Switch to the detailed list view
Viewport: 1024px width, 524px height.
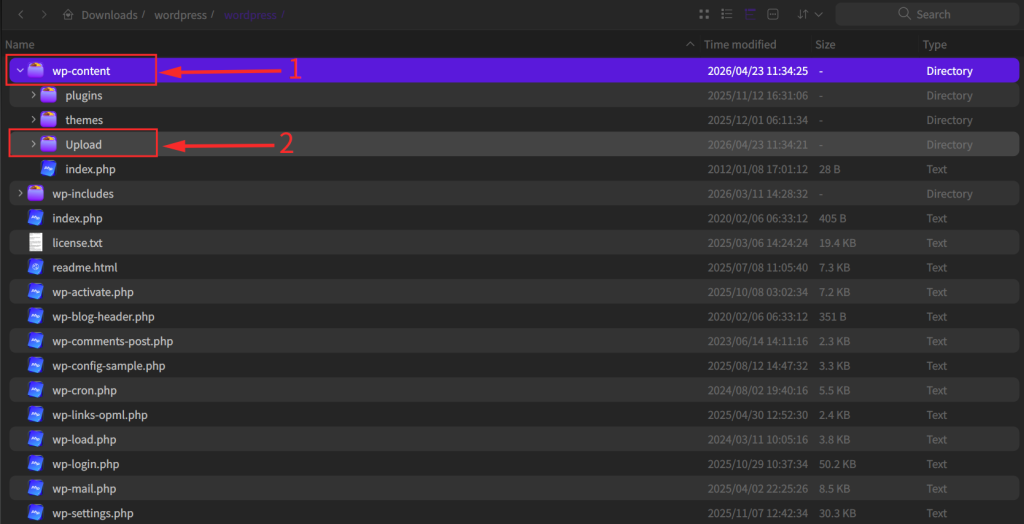click(726, 14)
